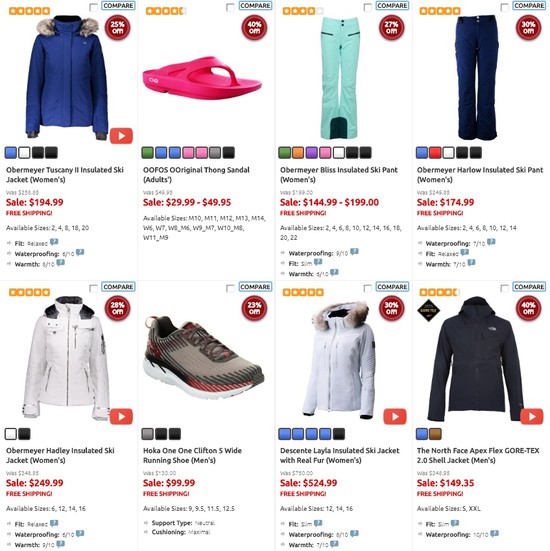This screenshot has width=550, height=551.
Task: Select the red color swatch for Harlow ski pant
Action: point(435,153)
